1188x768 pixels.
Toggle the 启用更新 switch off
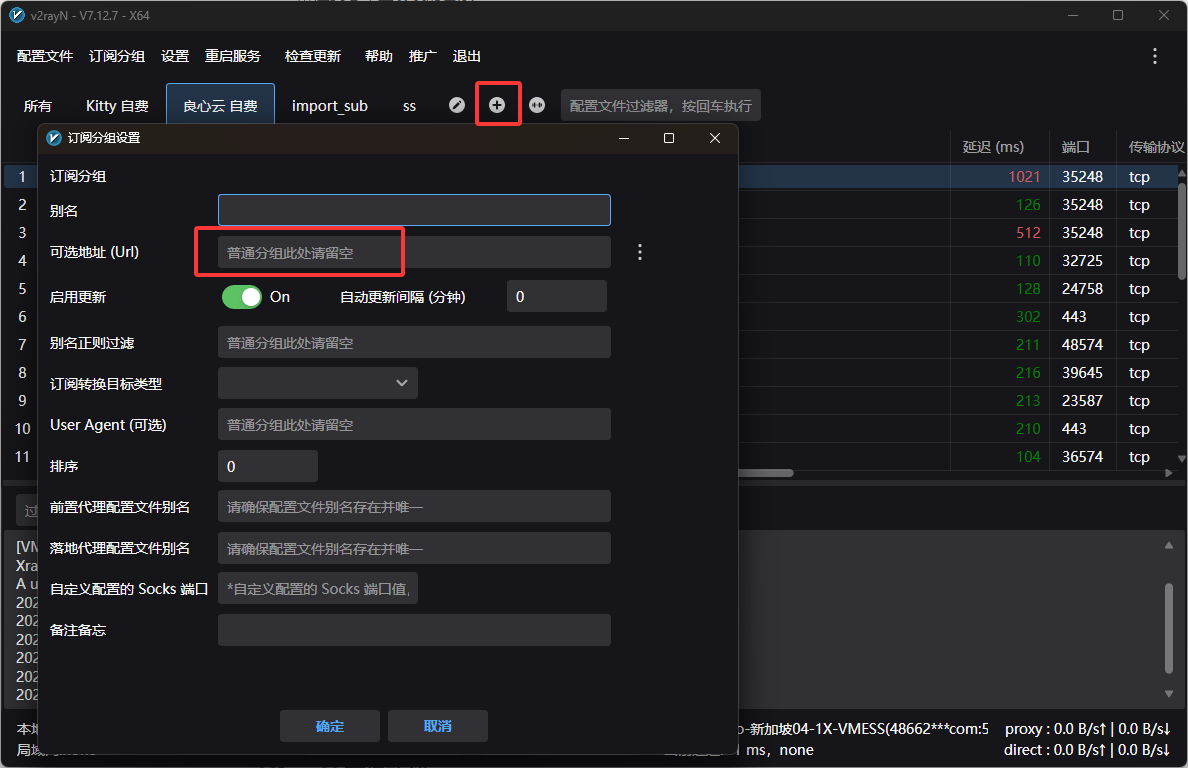(241, 297)
